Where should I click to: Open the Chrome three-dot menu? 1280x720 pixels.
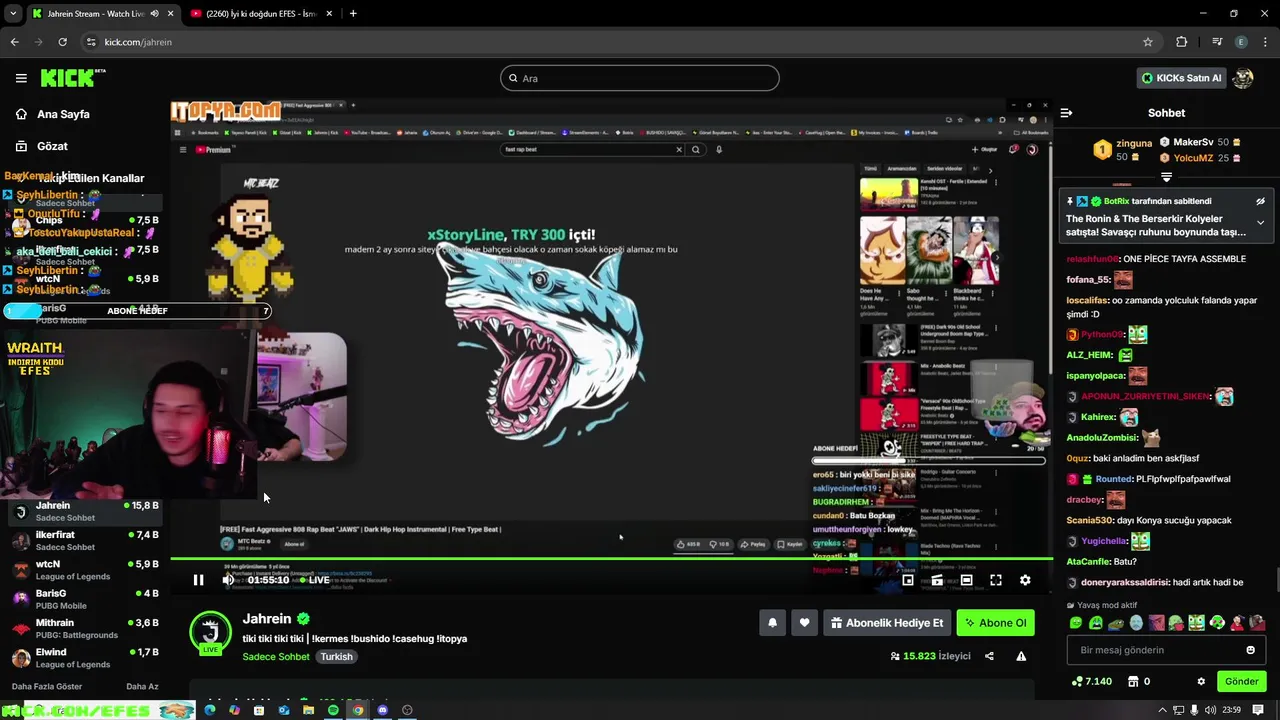tap(1265, 42)
